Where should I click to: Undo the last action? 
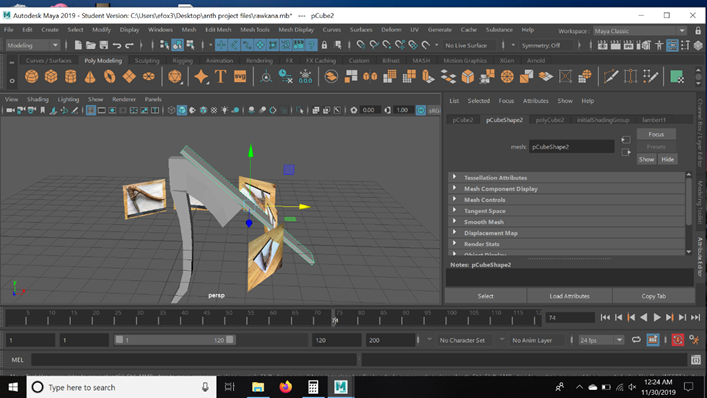tap(117, 45)
